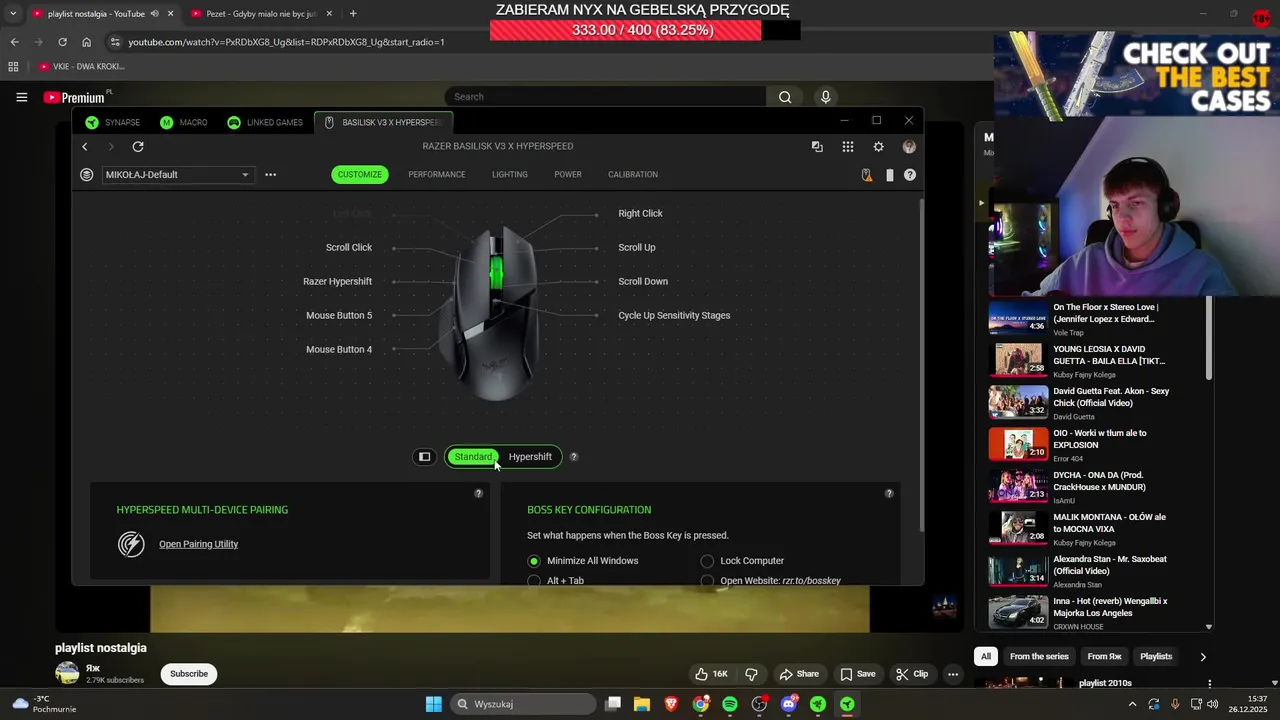Screen dimensions: 1280x720
Task: Edit the Scroll Down assignment
Action: pos(643,282)
